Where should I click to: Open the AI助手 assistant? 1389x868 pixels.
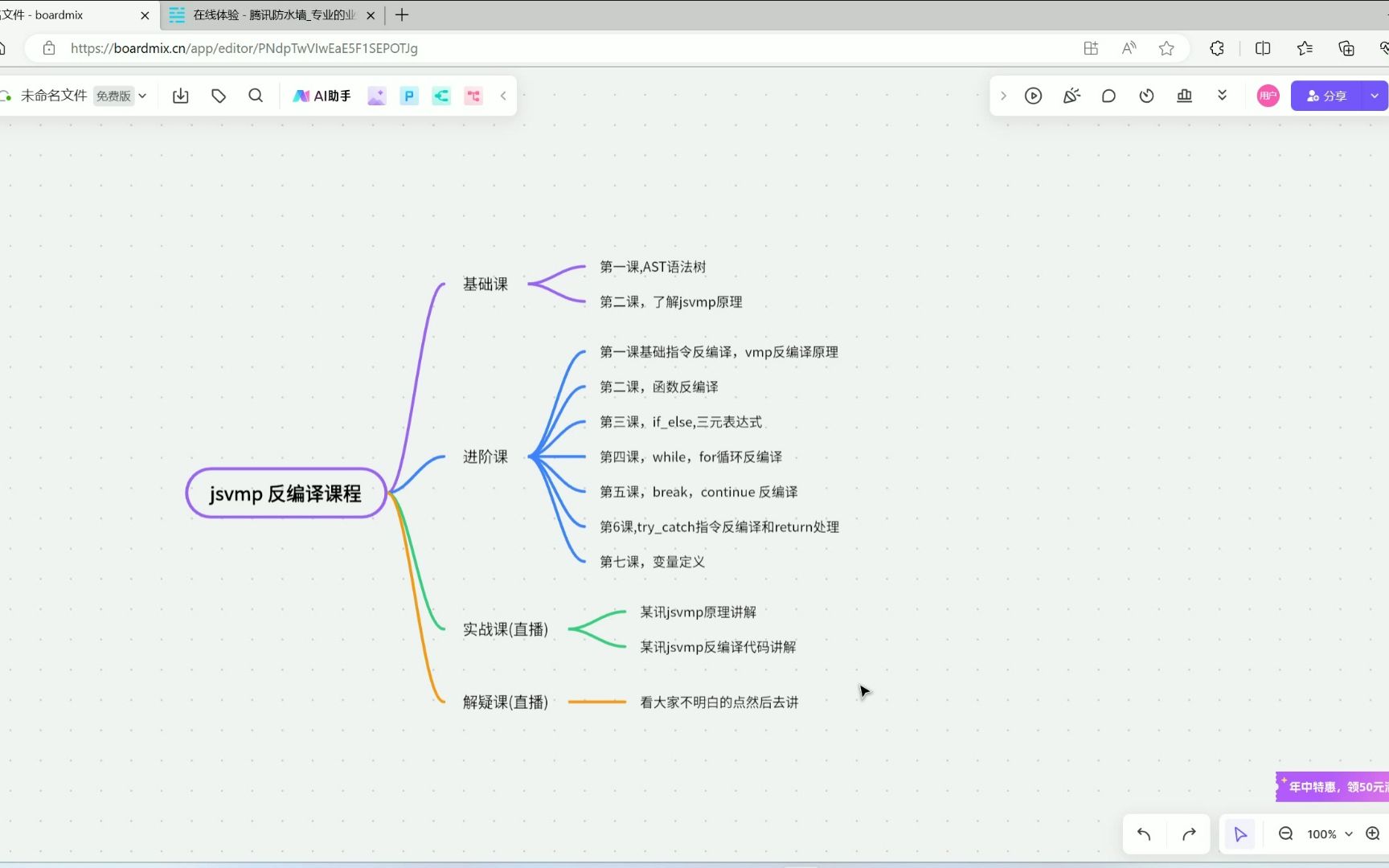(322, 96)
